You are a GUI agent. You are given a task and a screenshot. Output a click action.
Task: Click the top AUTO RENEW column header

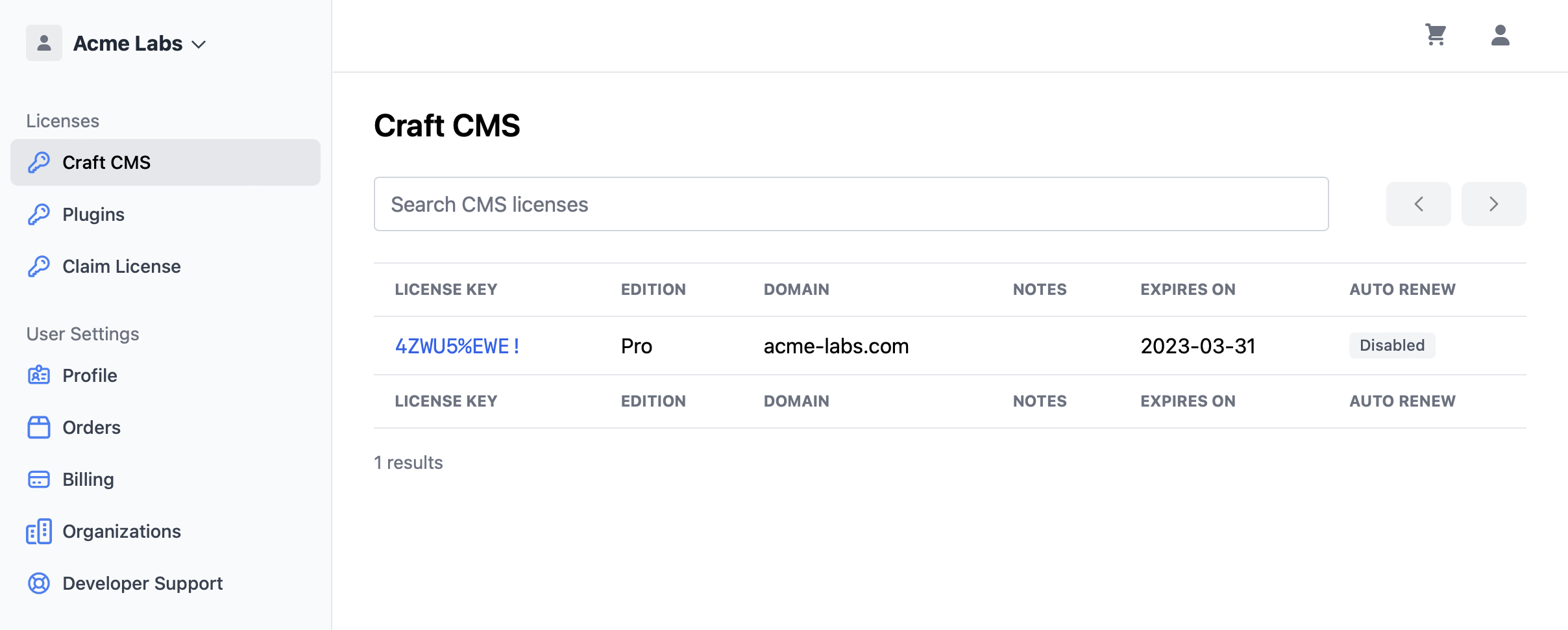(1403, 290)
